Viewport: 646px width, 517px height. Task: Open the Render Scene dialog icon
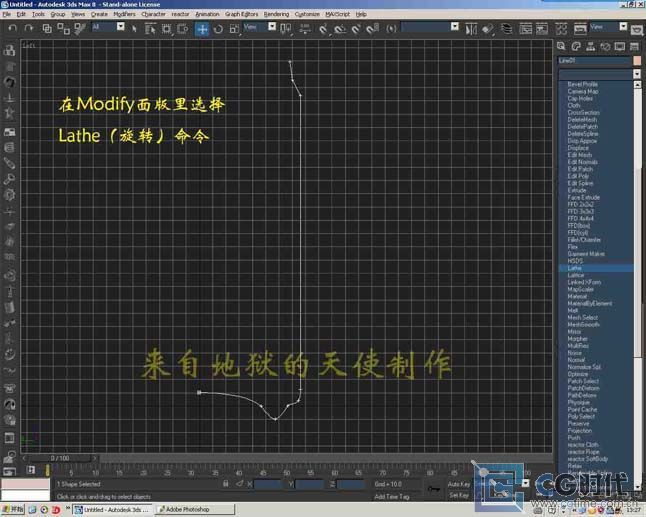click(580, 29)
